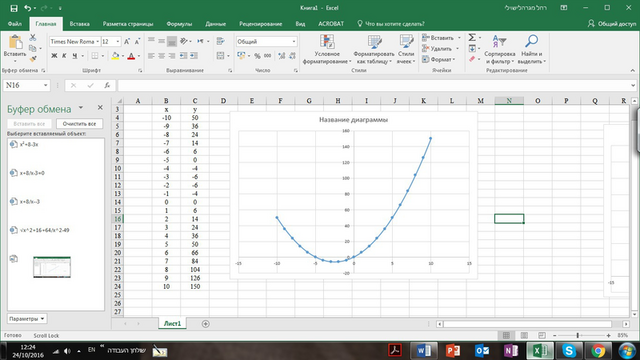Toggle italic formatting

(x=64, y=56)
